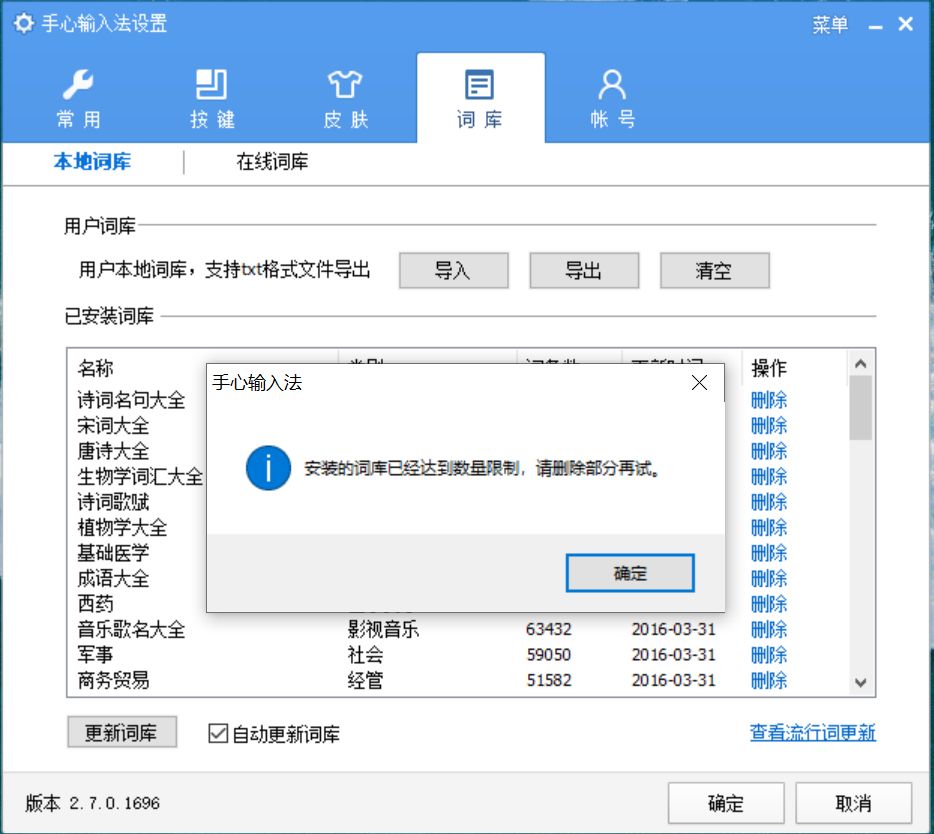Click the 导入 import button
The width and height of the screenshot is (934, 834).
coord(453,270)
